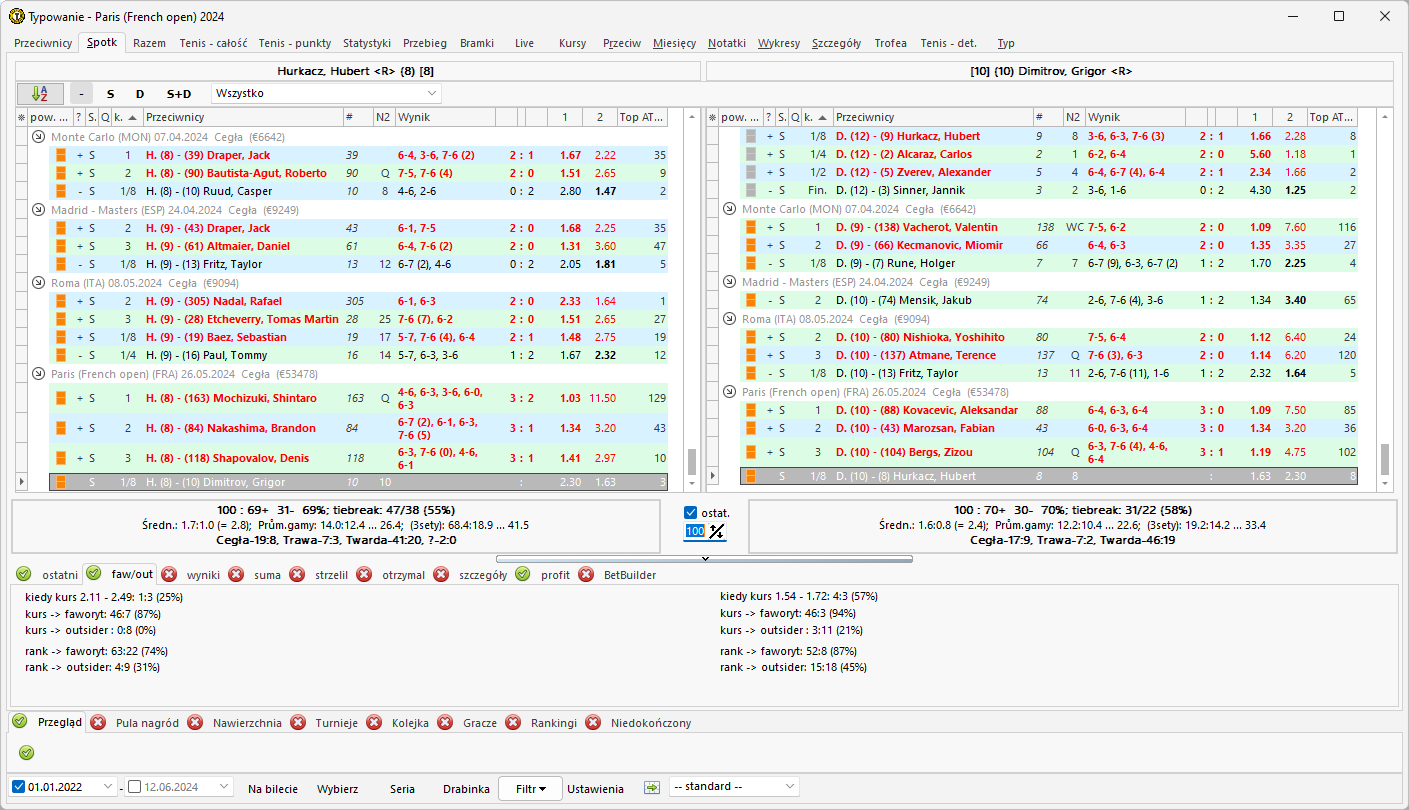Click the A-Z sort icon button
Viewport: 1409px width, 810px height.
(40, 93)
